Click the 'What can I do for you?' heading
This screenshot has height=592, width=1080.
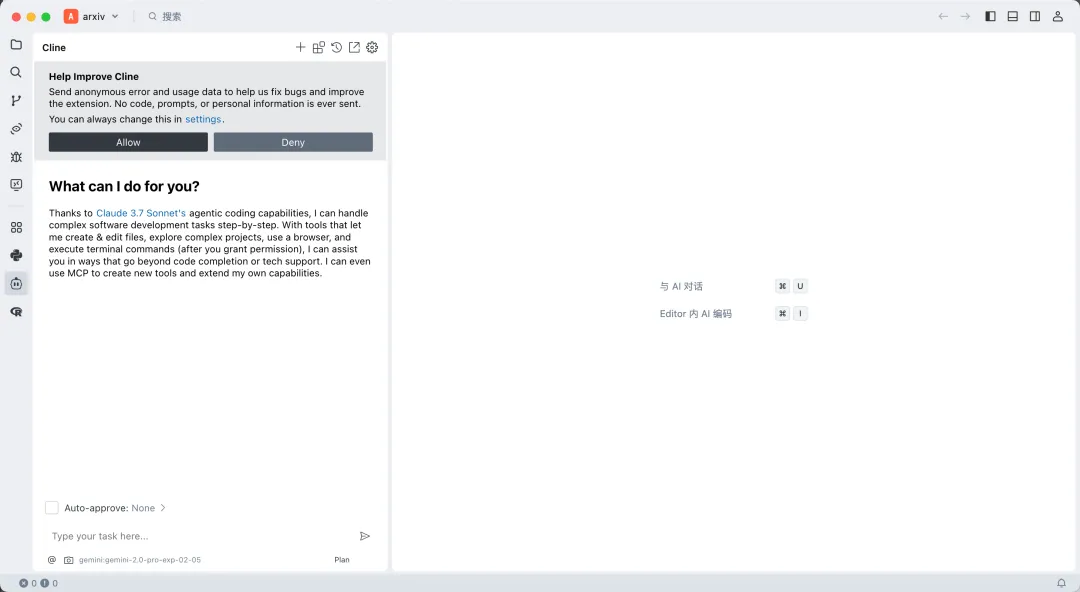pyautogui.click(x=124, y=187)
